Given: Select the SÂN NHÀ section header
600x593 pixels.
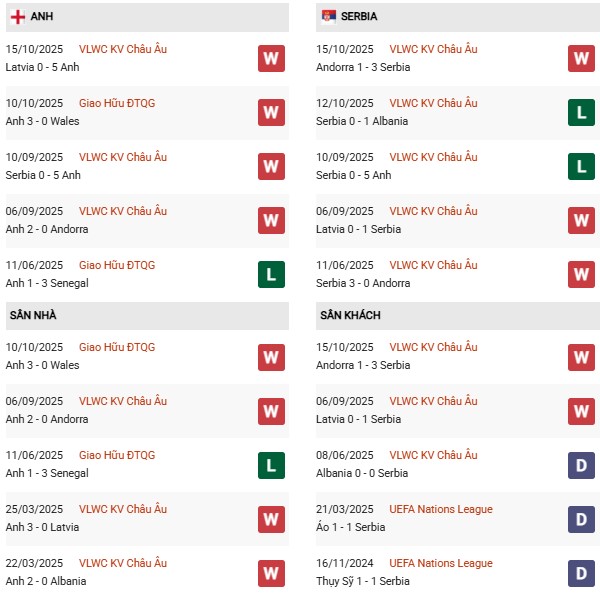Looking at the screenshot, I should pos(33,315).
